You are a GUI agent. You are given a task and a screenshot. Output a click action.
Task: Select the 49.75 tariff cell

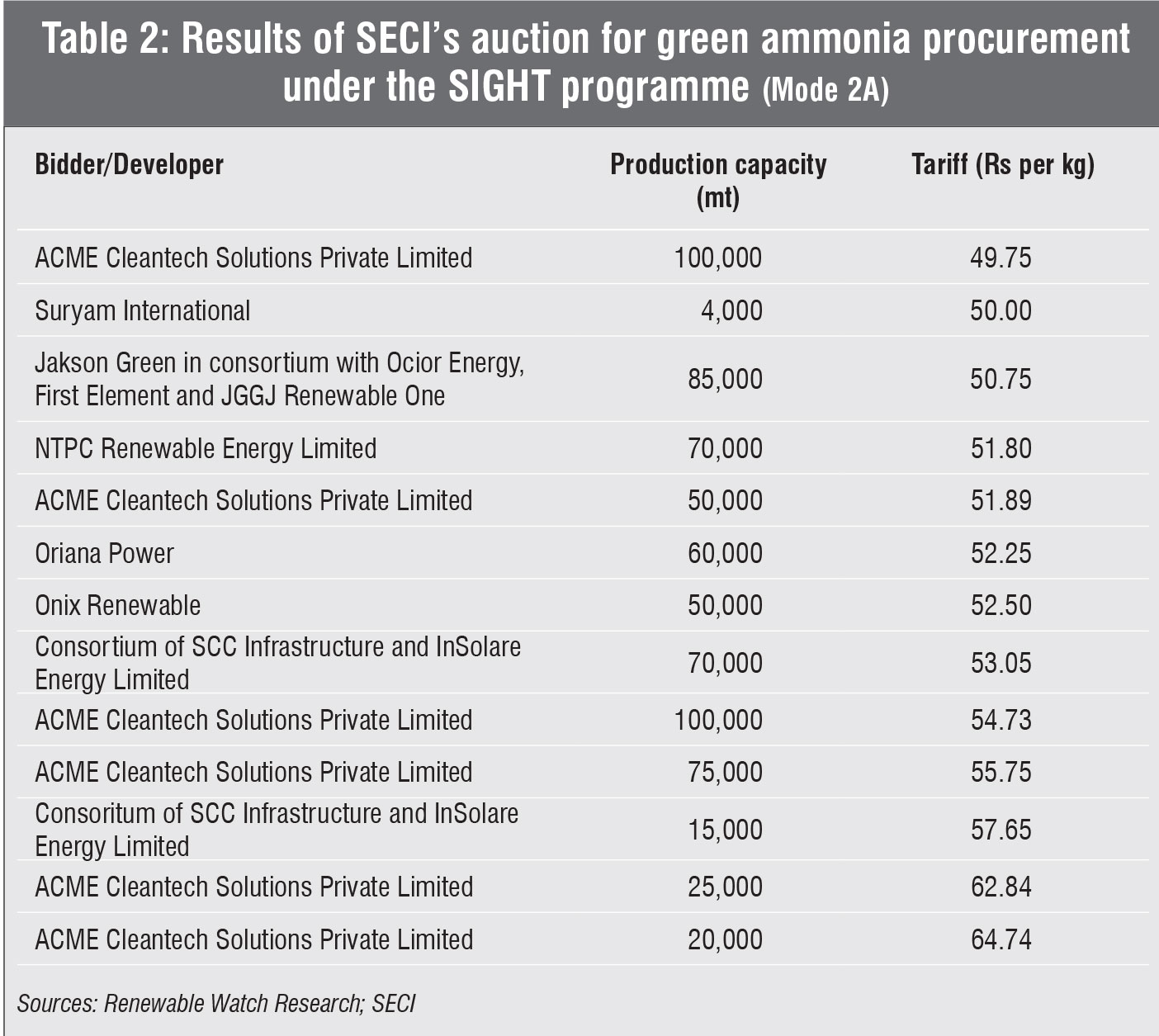point(1001,258)
